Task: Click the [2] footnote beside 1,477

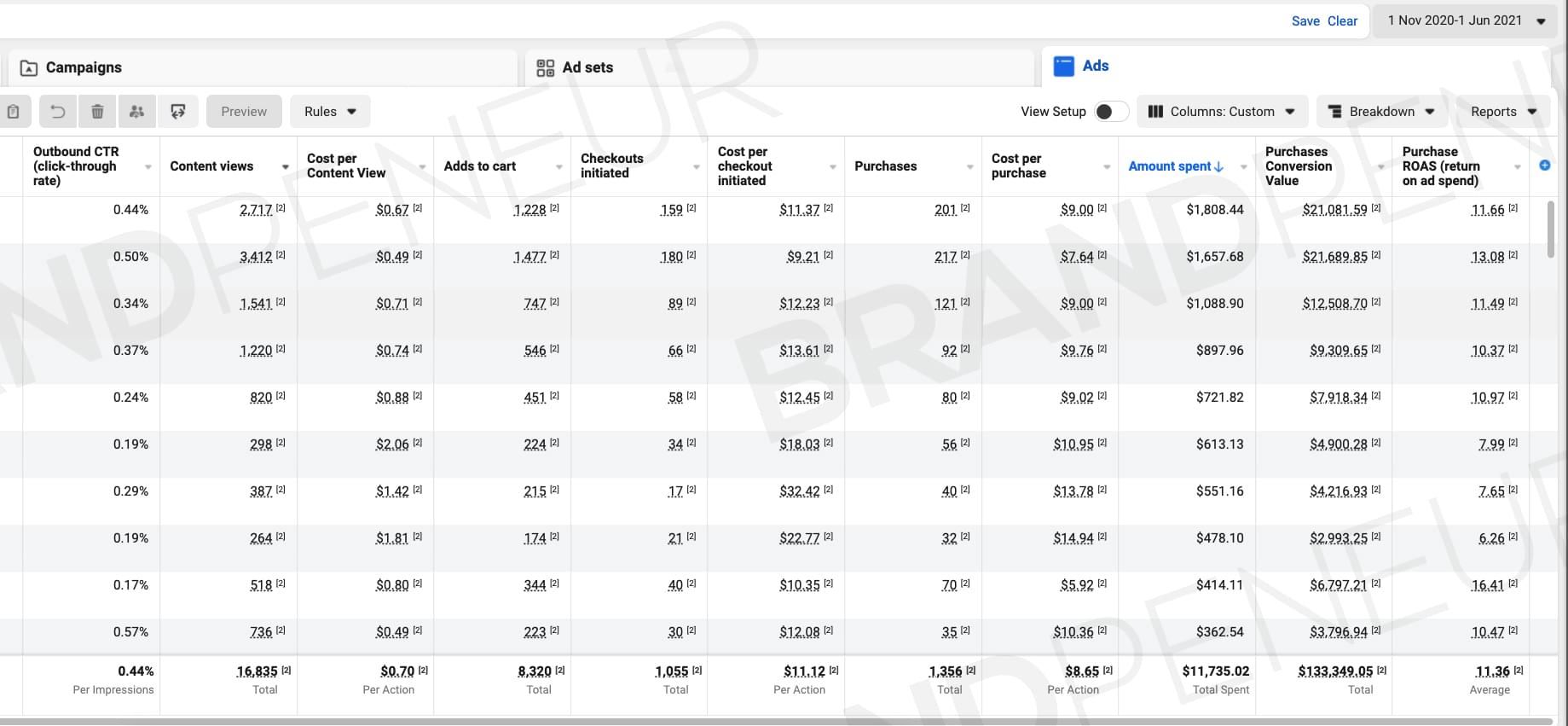Action: (x=554, y=255)
